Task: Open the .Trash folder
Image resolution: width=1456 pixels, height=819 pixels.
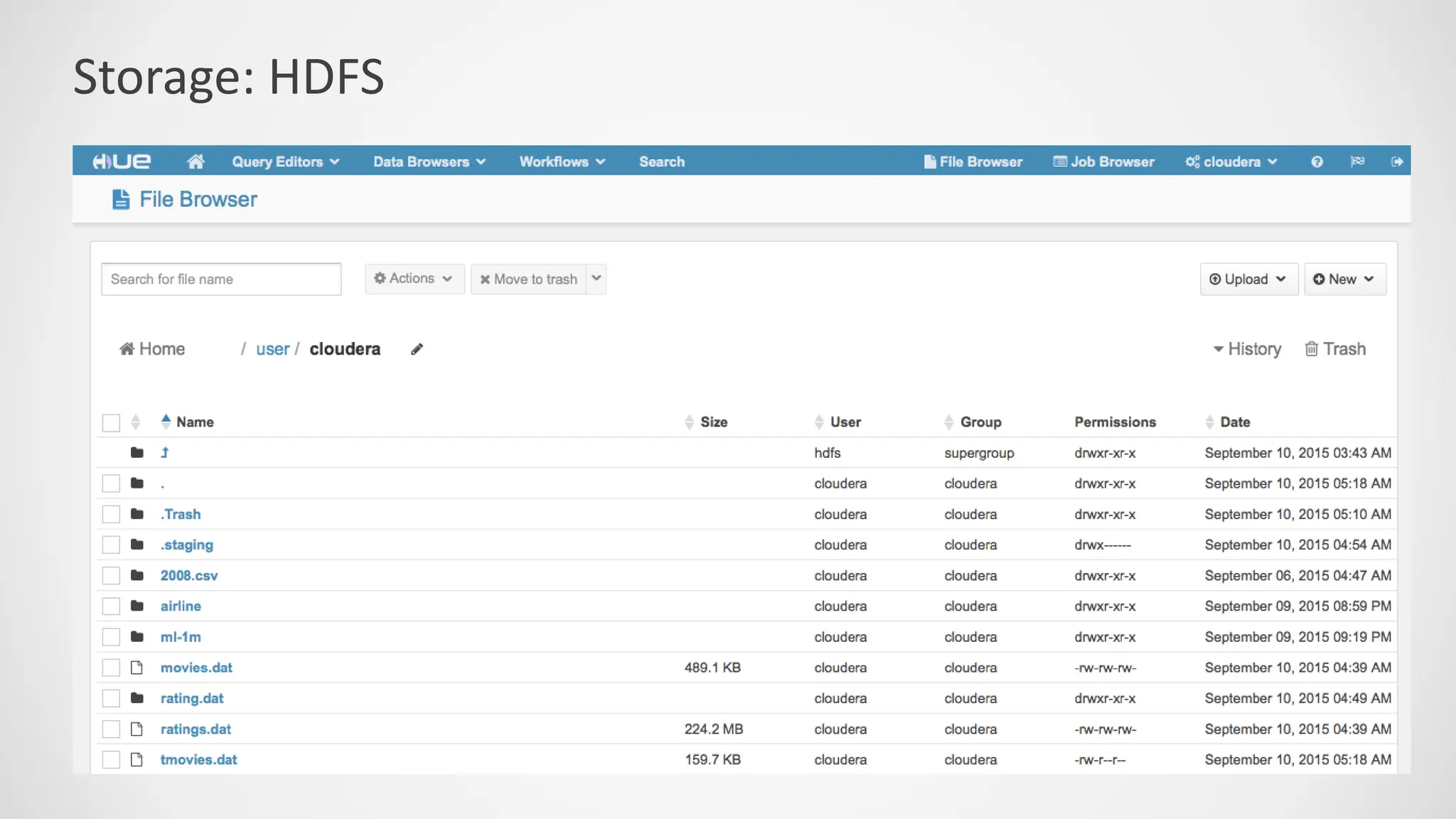Action: (x=181, y=514)
